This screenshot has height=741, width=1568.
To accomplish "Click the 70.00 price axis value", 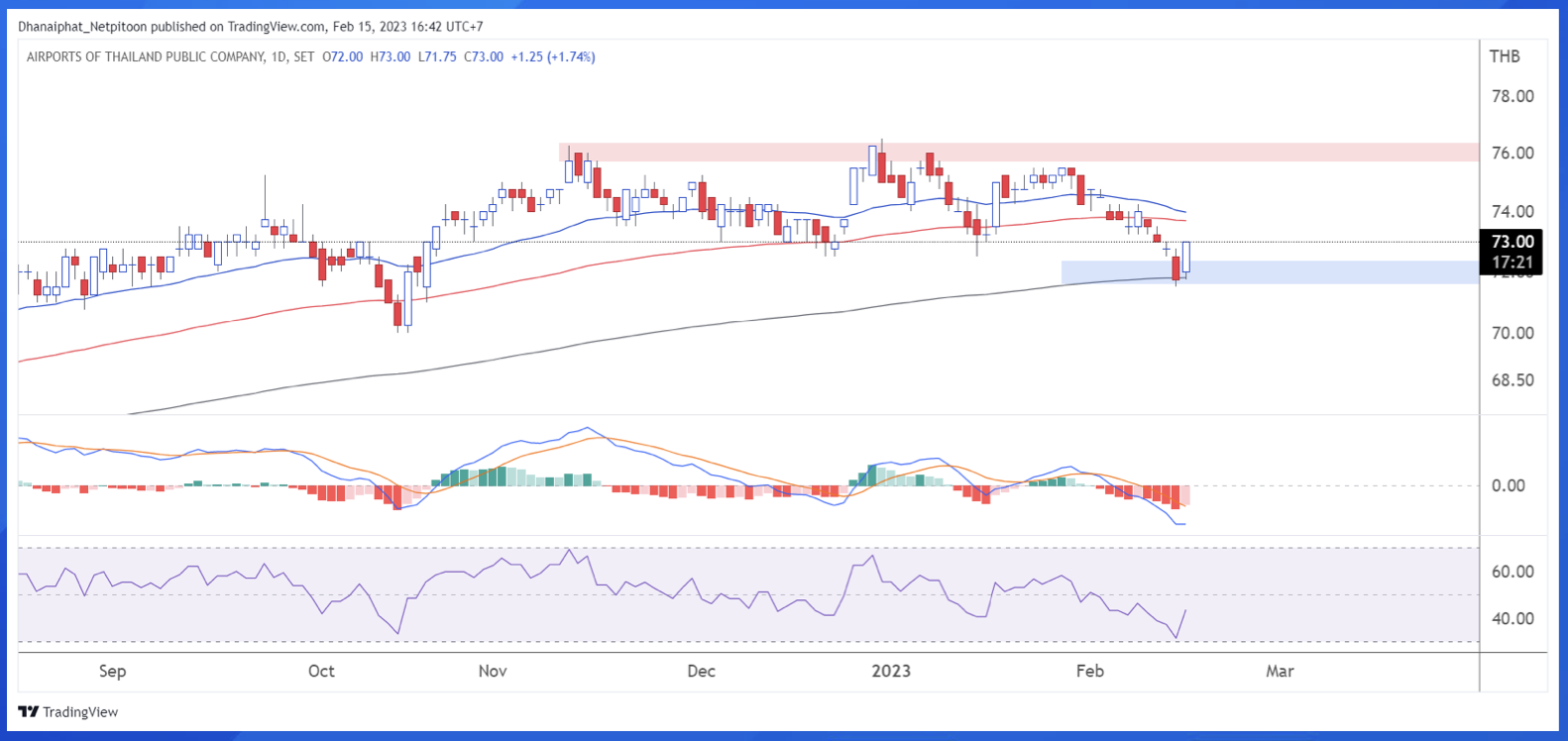I will (x=1512, y=333).
